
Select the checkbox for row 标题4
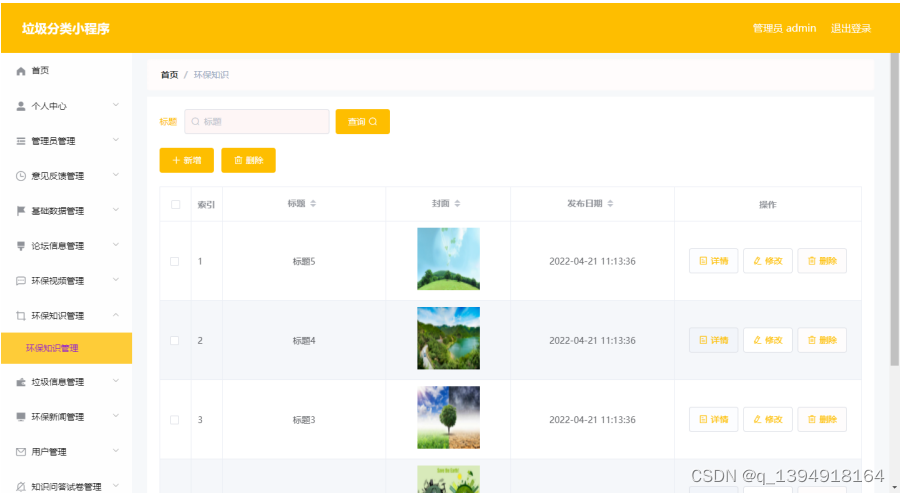click(174, 340)
